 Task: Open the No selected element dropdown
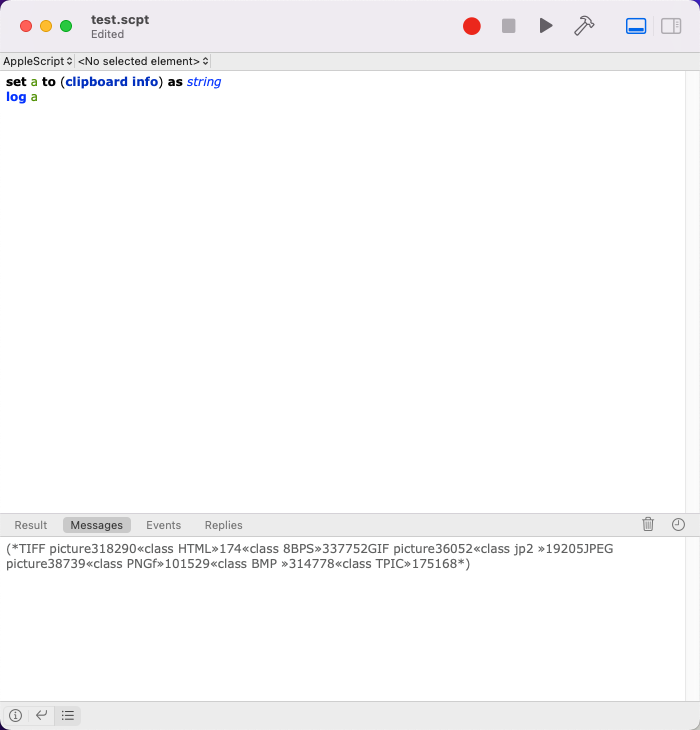pos(143,61)
